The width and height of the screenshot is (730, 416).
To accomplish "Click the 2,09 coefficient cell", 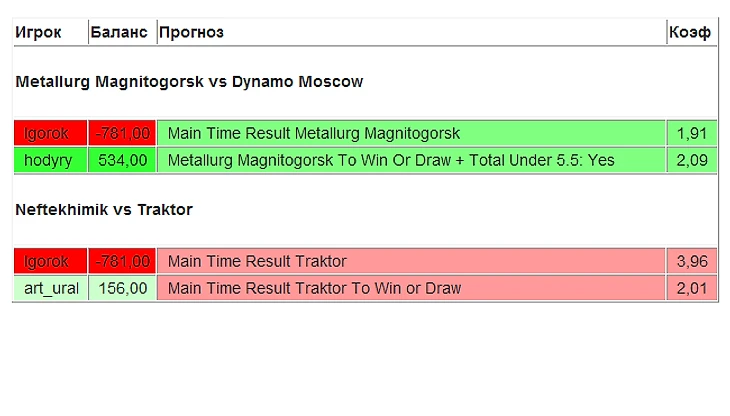I will click(692, 160).
